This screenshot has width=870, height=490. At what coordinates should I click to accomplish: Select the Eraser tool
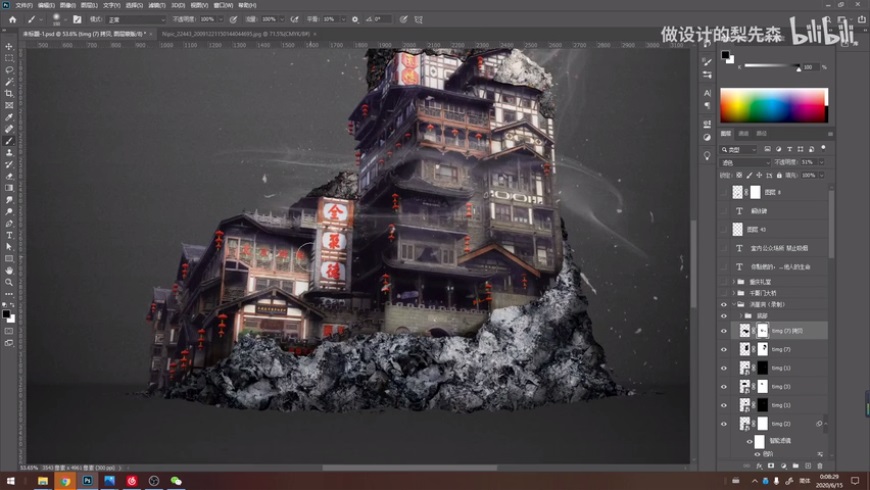click(9, 176)
